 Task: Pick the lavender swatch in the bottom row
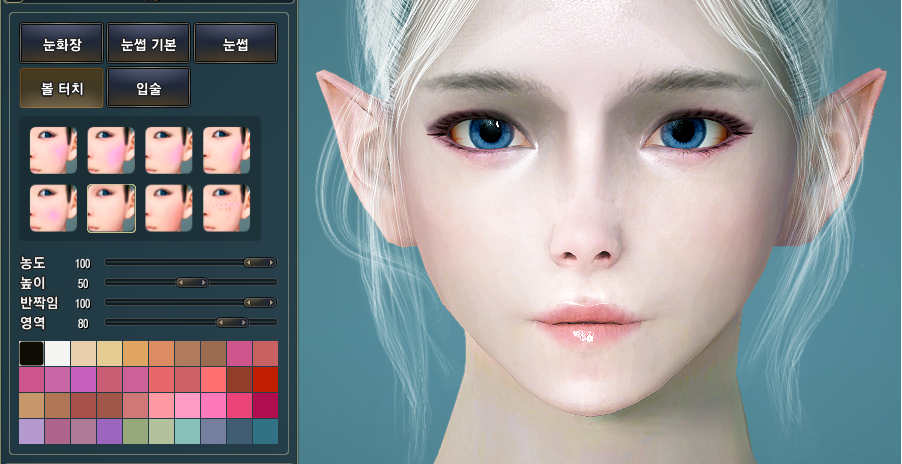[x=32, y=431]
